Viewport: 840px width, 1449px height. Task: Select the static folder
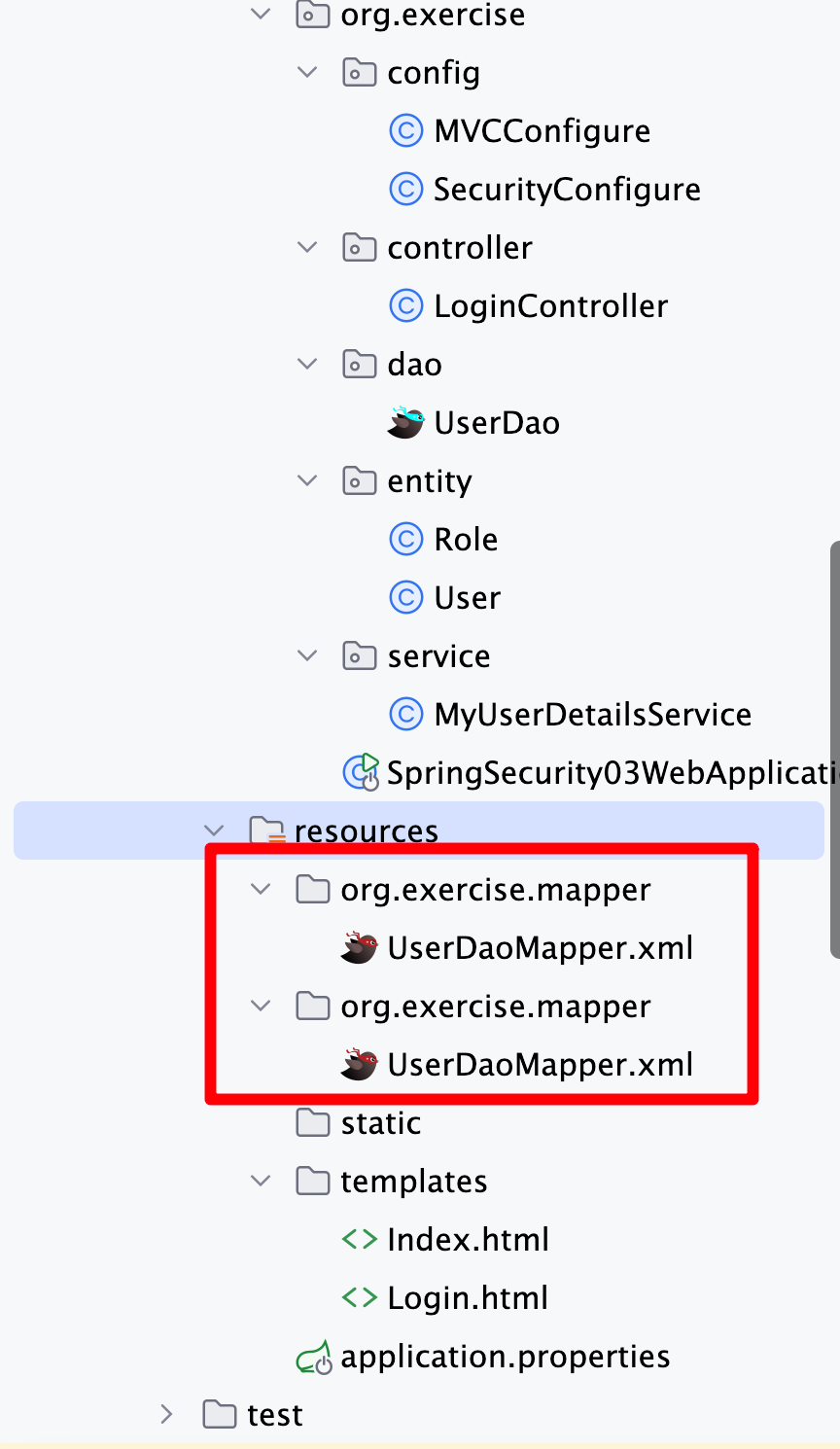point(380,1122)
